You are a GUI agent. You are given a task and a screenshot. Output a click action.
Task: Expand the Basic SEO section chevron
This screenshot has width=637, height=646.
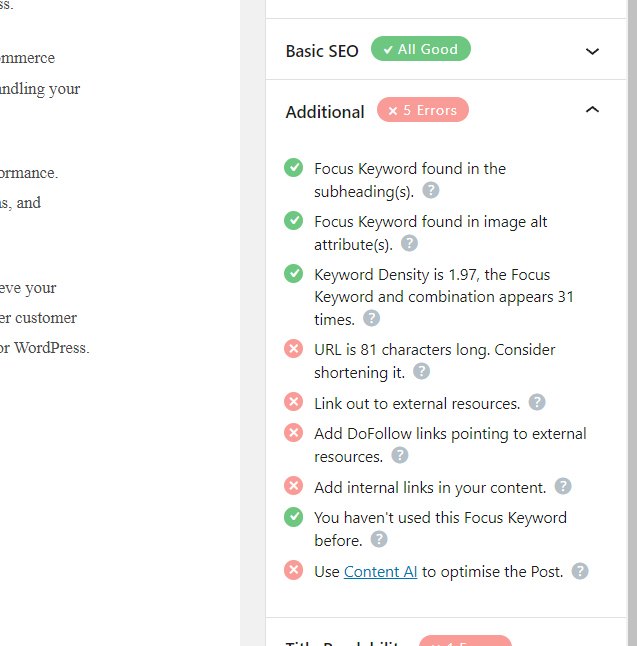click(593, 51)
